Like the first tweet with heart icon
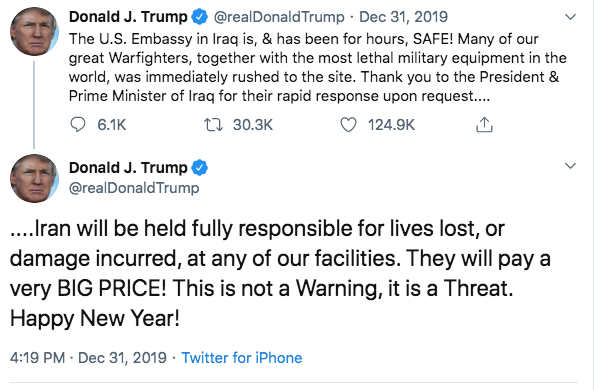This screenshot has width=594, height=390. tap(348, 125)
